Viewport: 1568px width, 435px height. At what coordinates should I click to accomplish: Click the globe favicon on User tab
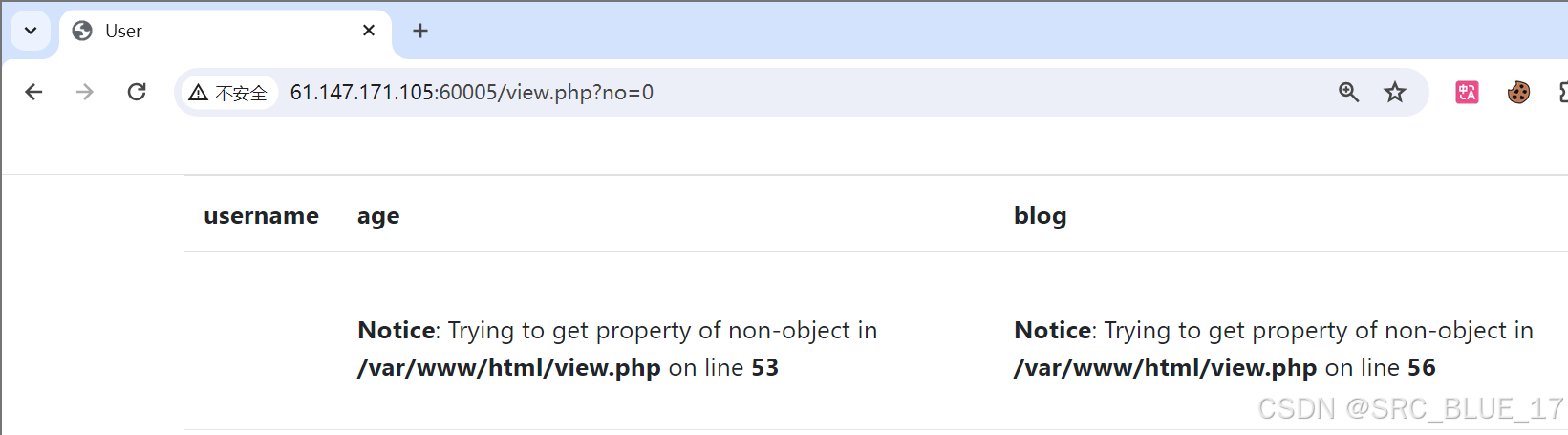83,31
